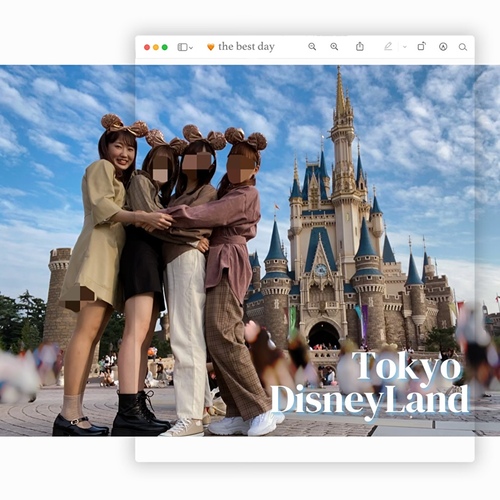Expand the highlight options dropdown arrow

tap(405, 47)
